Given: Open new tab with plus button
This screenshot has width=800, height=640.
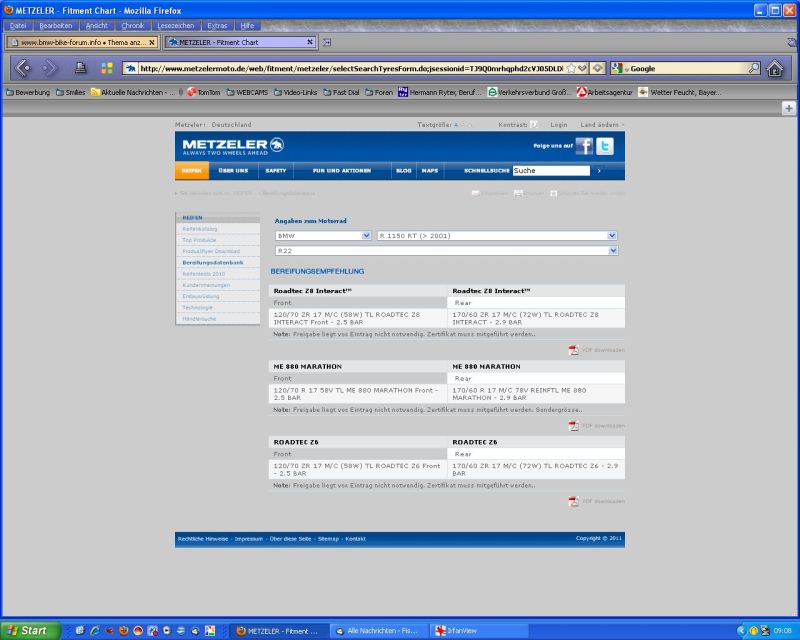Looking at the screenshot, I should point(789,108).
